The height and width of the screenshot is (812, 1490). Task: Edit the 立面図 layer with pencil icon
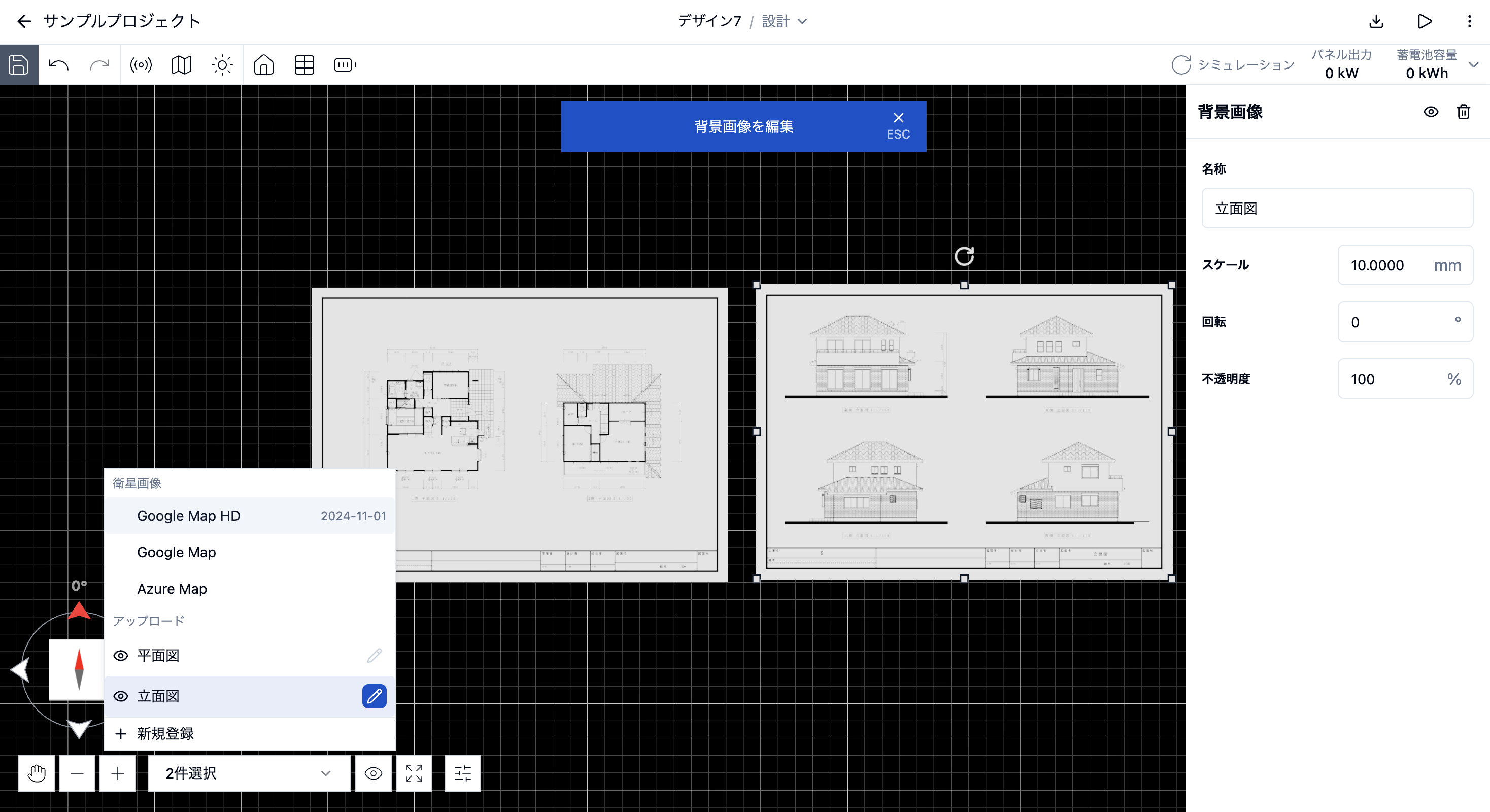[x=374, y=696]
